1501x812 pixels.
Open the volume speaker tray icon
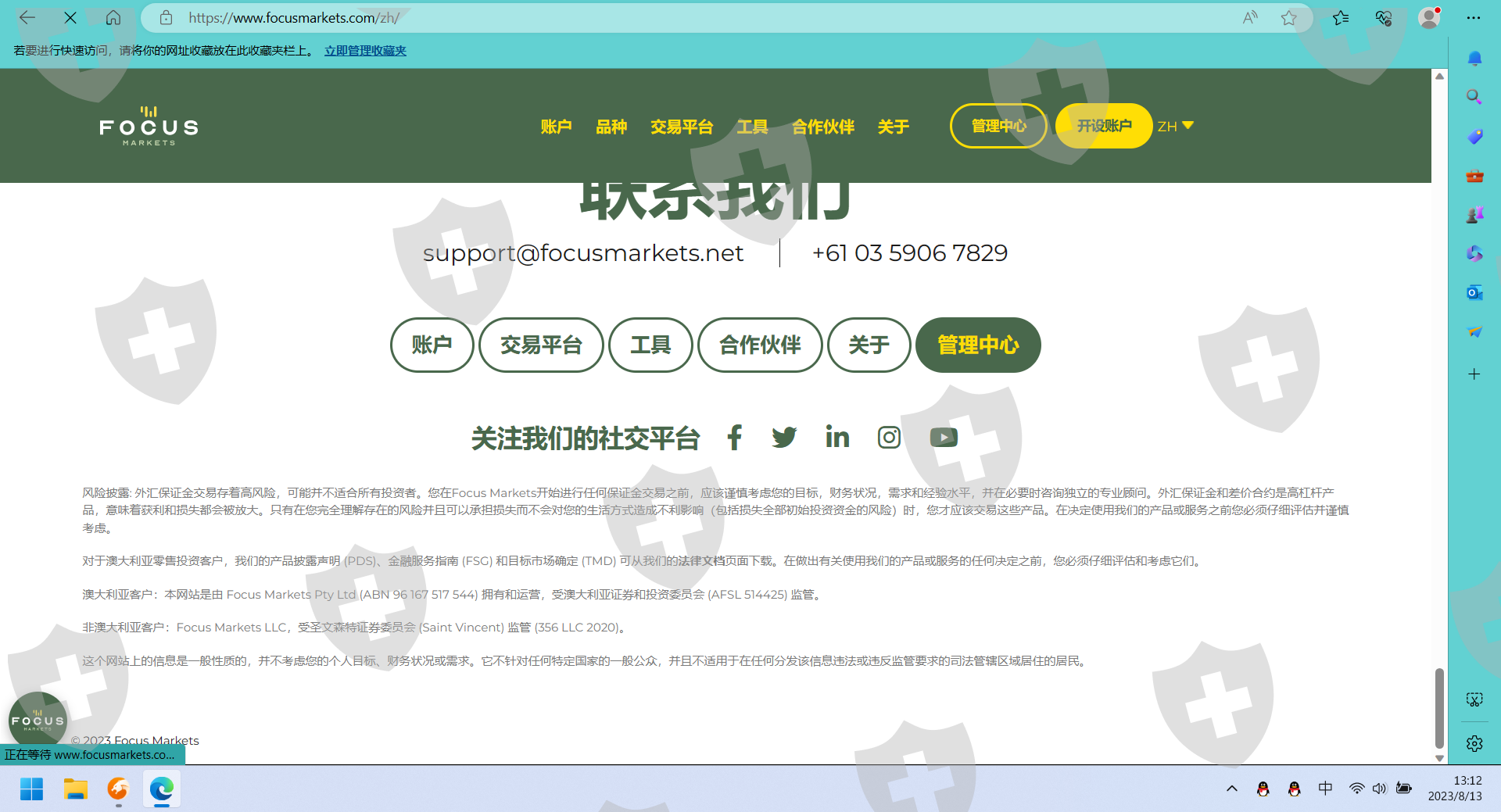(1380, 789)
